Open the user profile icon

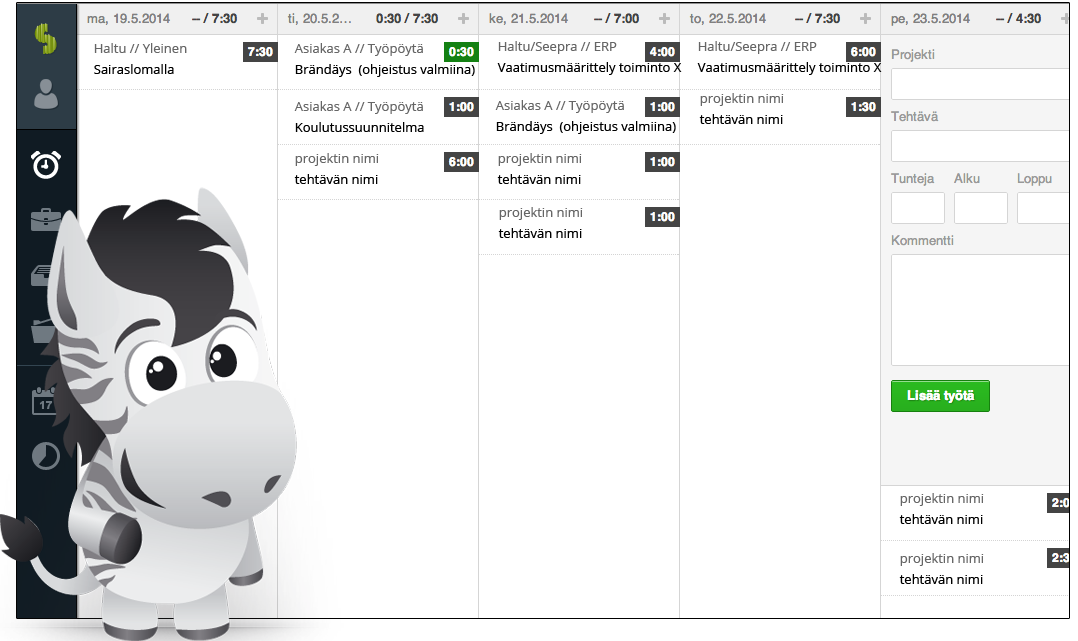(45, 94)
